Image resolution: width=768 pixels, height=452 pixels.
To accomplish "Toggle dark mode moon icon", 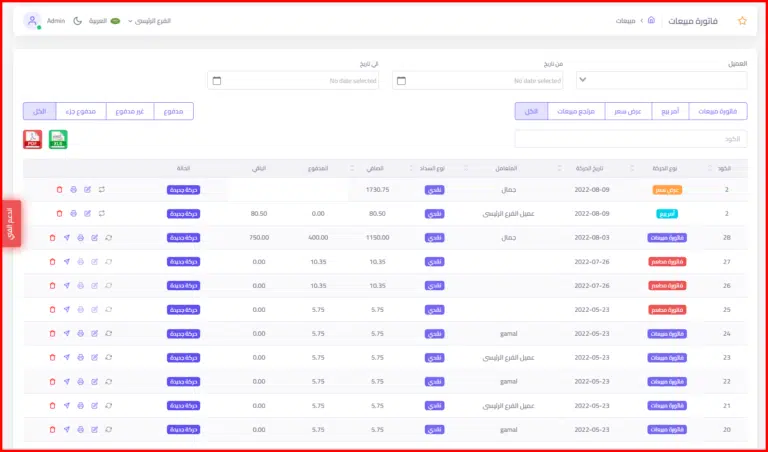I will 78,20.
